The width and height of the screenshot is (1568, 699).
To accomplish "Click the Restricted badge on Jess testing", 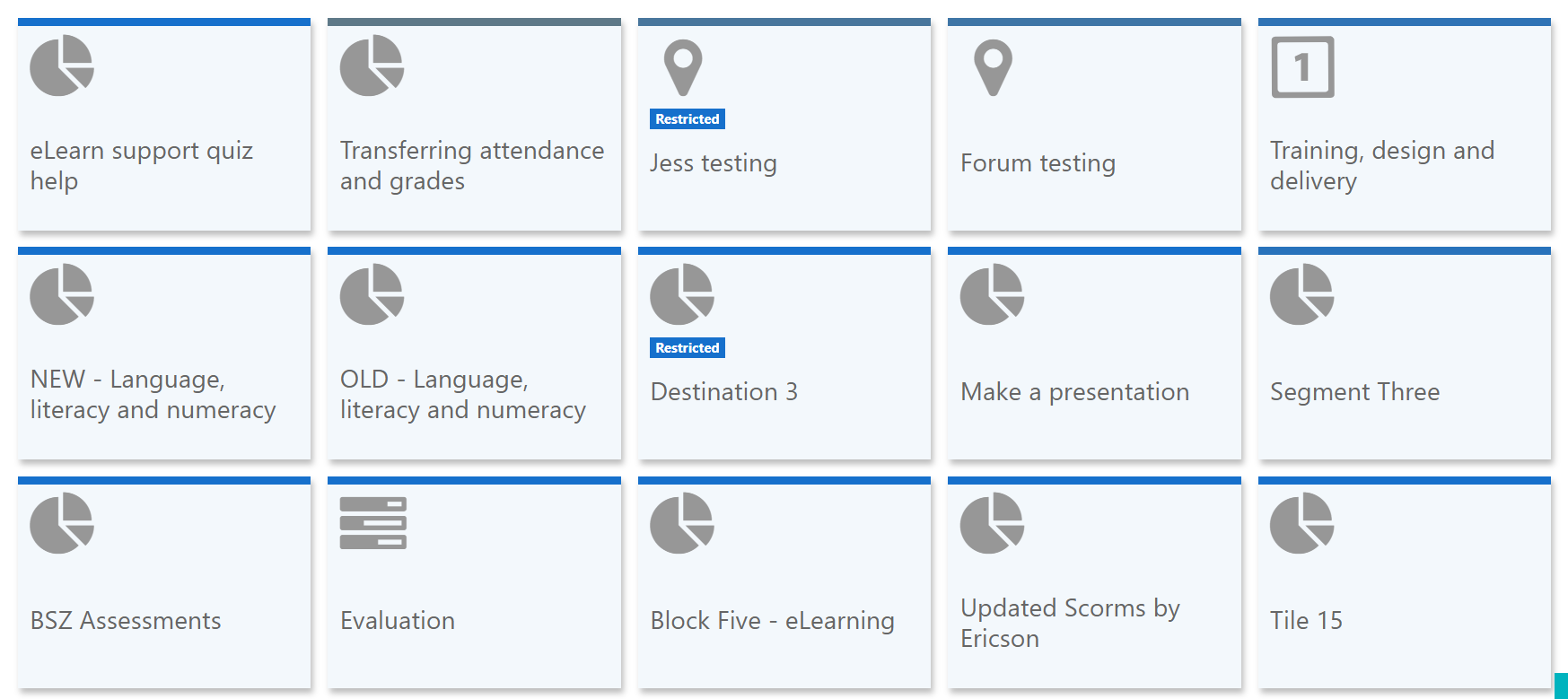I will coord(687,119).
